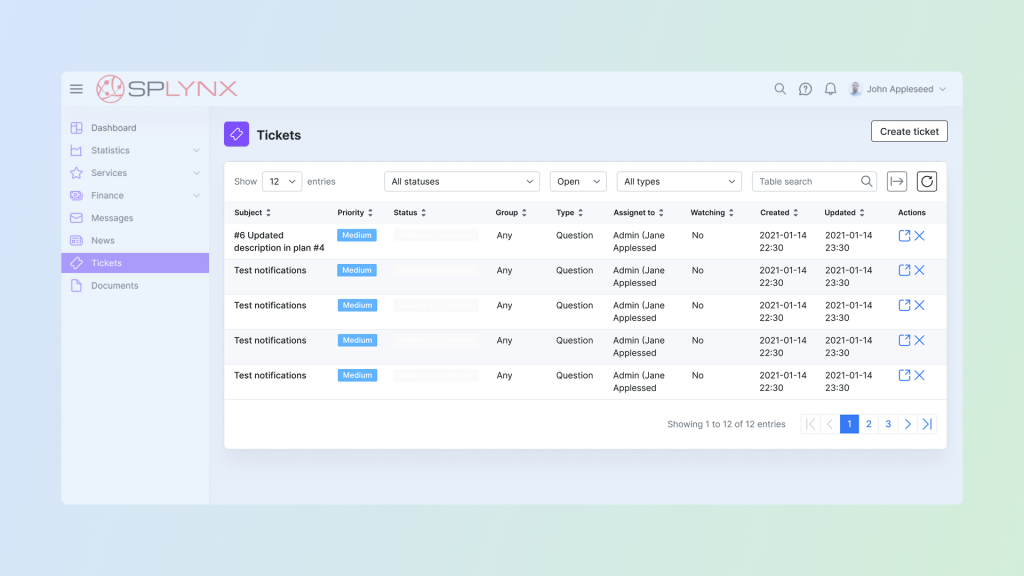This screenshot has width=1024, height=576.
Task: Click the help question mark icon
Action: [805, 89]
